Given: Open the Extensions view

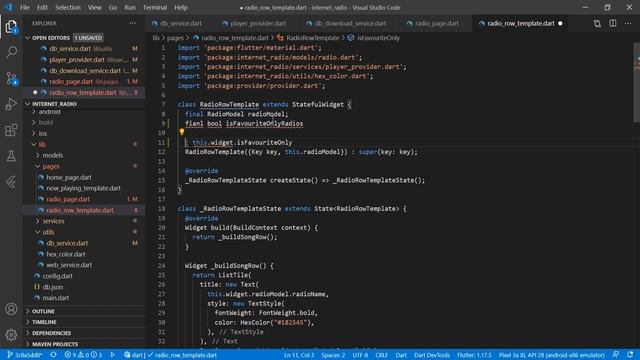Looking at the screenshot, I should click(11, 130).
